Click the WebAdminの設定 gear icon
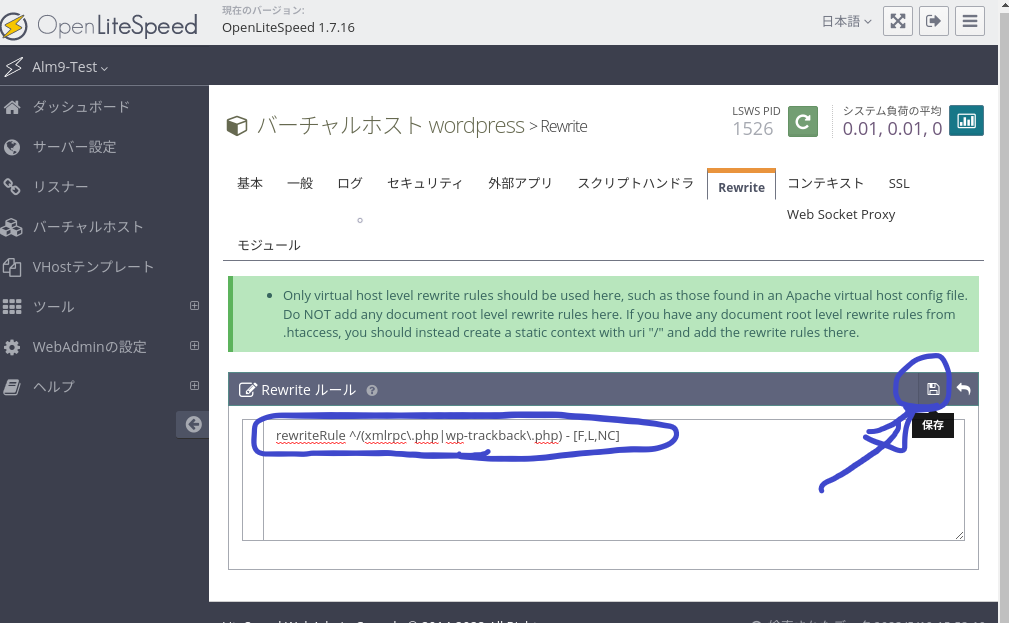This screenshot has height=623, width=1009. (x=12, y=348)
